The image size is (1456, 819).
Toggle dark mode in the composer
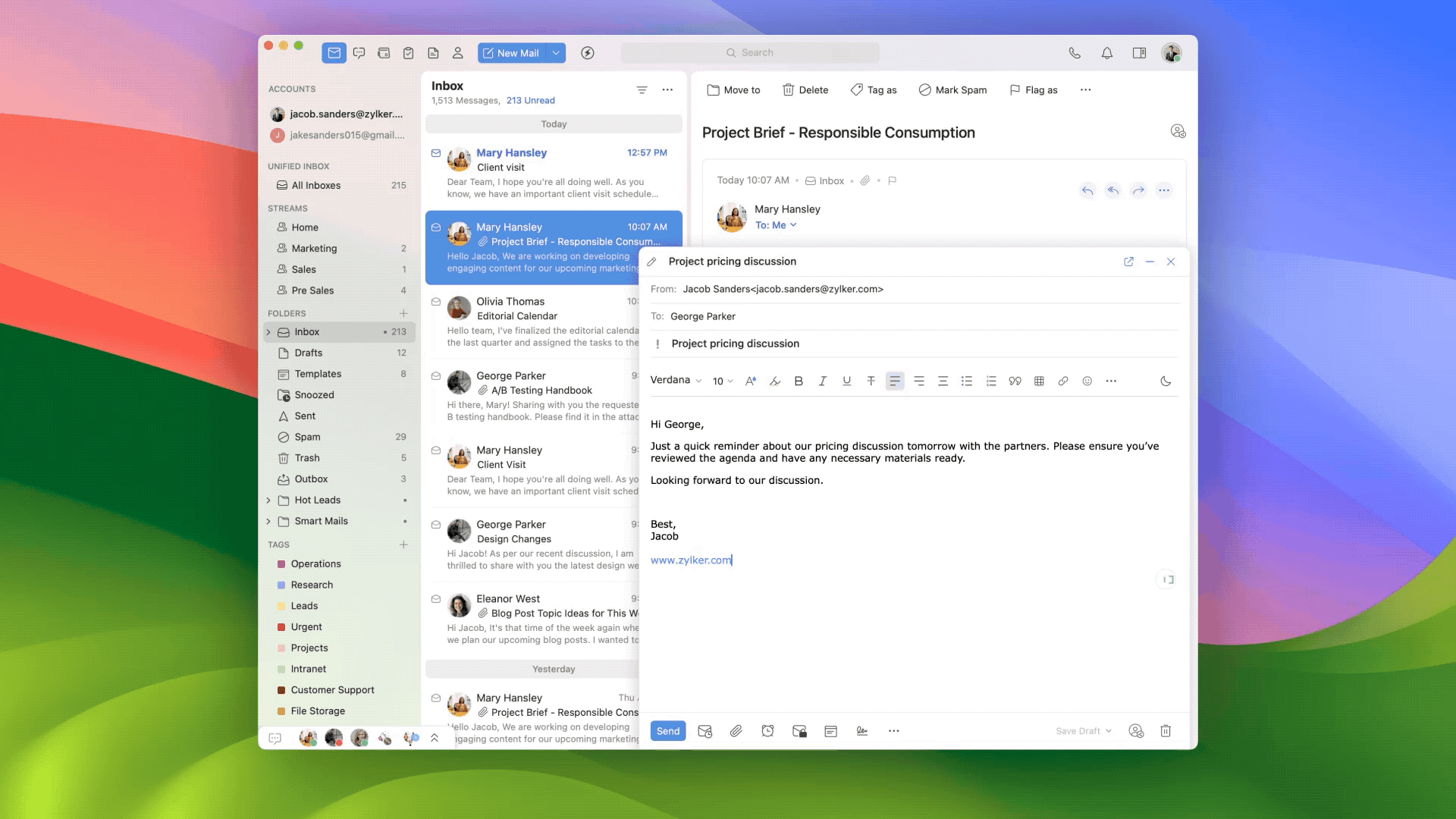click(1166, 381)
